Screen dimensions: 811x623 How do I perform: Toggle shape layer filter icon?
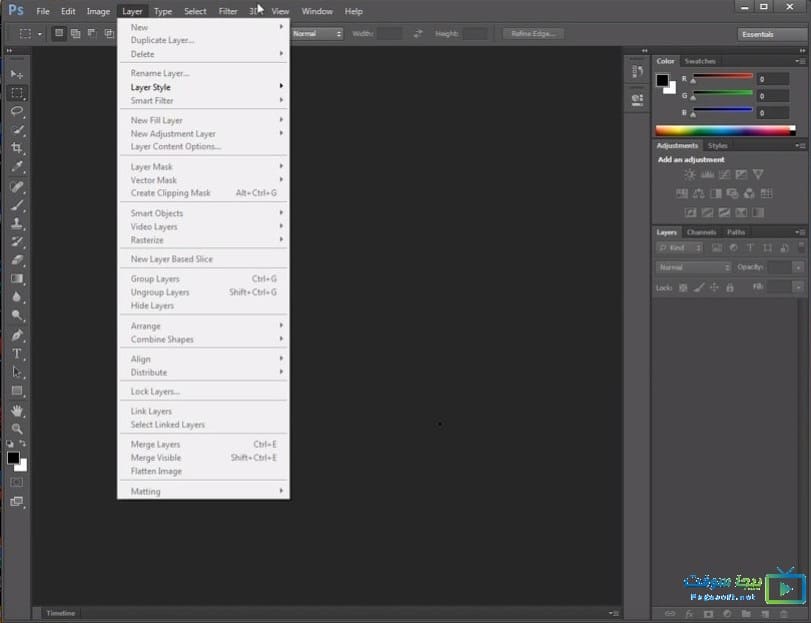click(768, 248)
